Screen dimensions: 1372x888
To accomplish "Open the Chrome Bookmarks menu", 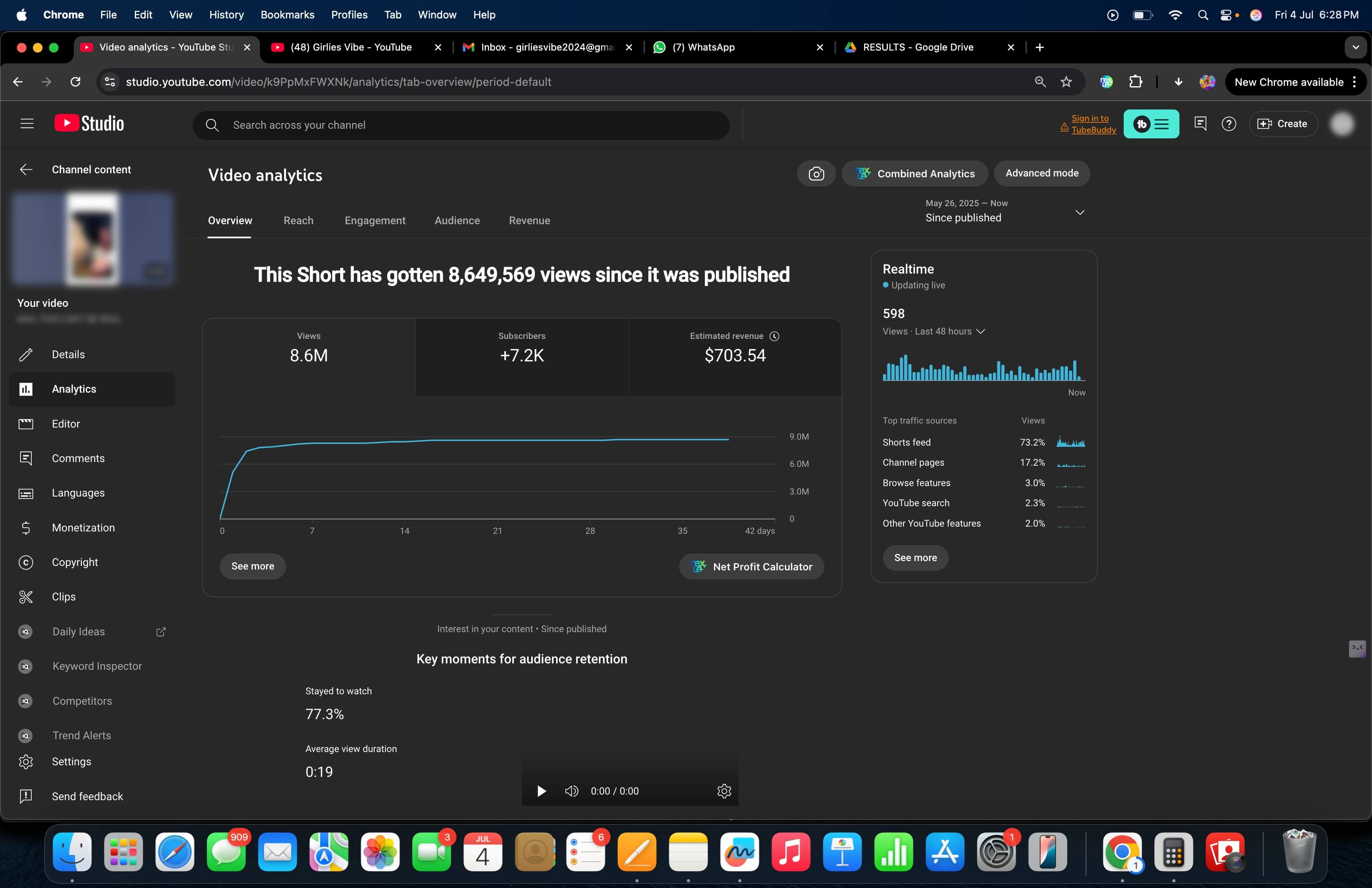I will click(287, 14).
